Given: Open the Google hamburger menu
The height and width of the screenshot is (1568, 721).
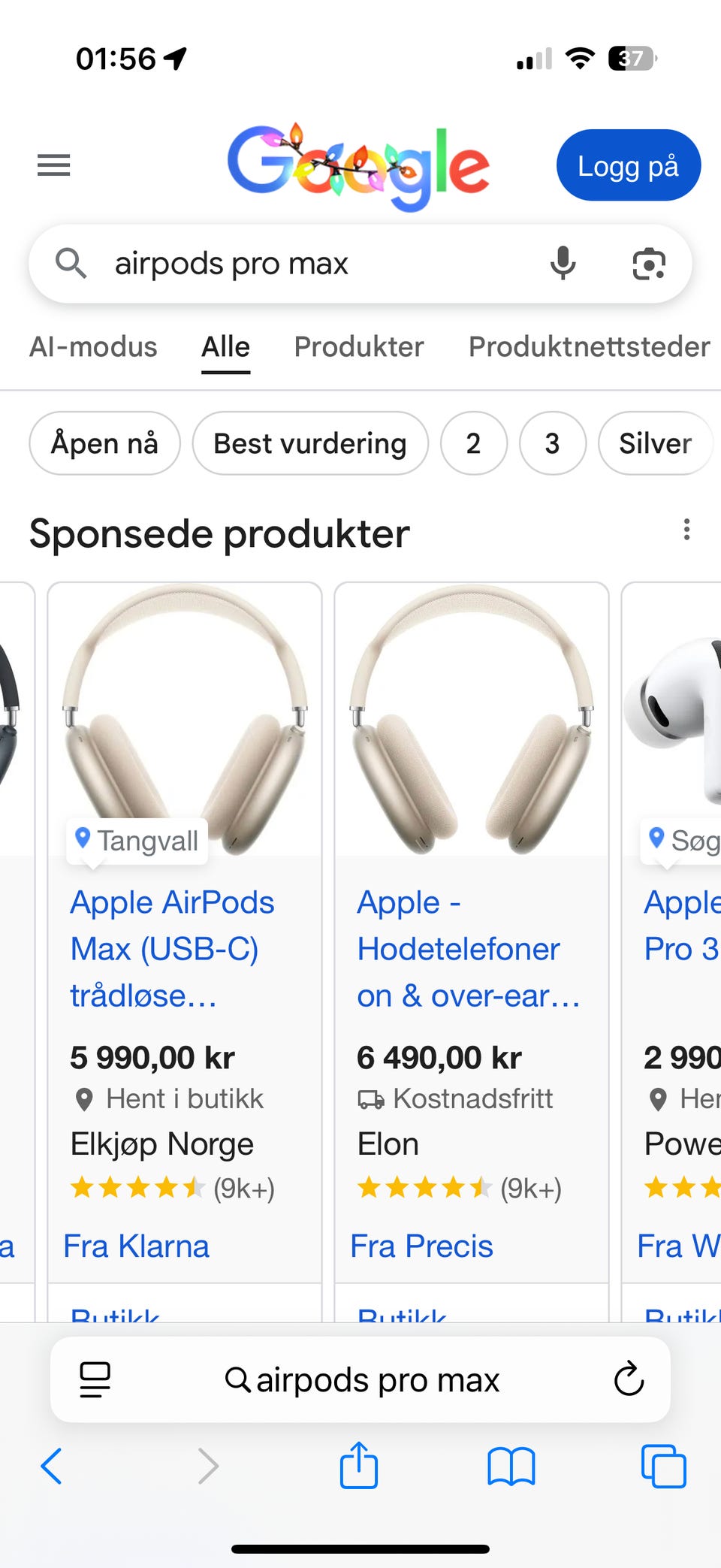Looking at the screenshot, I should click(x=54, y=165).
